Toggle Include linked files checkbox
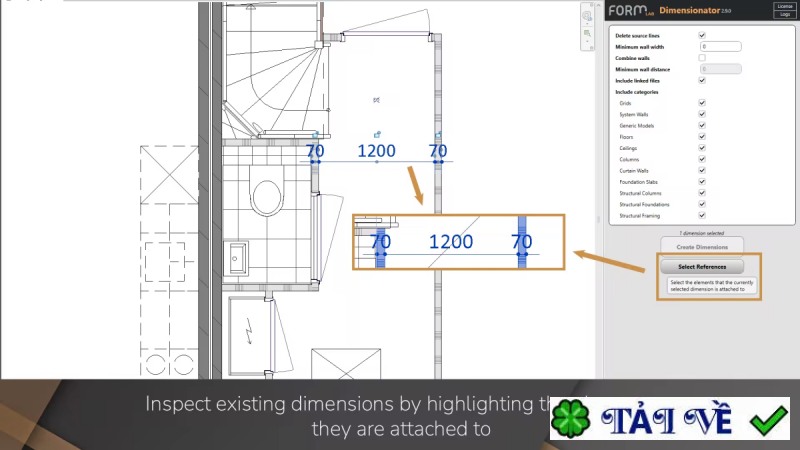The image size is (800, 450). [x=702, y=80]
